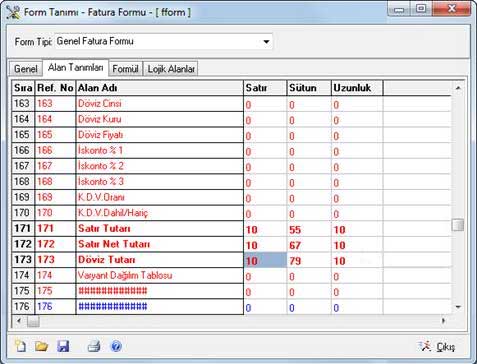Open help with question mark icon

tap(116, 346)
